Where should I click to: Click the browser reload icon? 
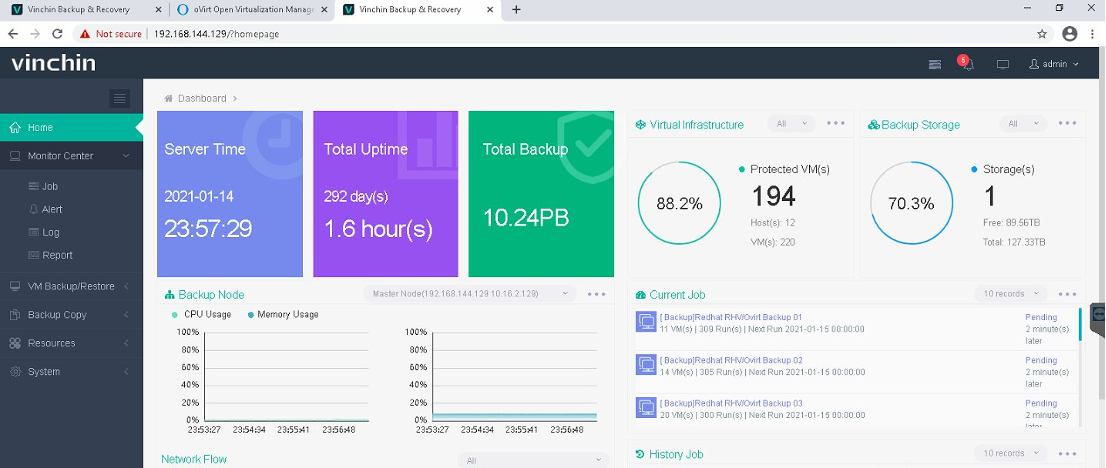point(58,34)
